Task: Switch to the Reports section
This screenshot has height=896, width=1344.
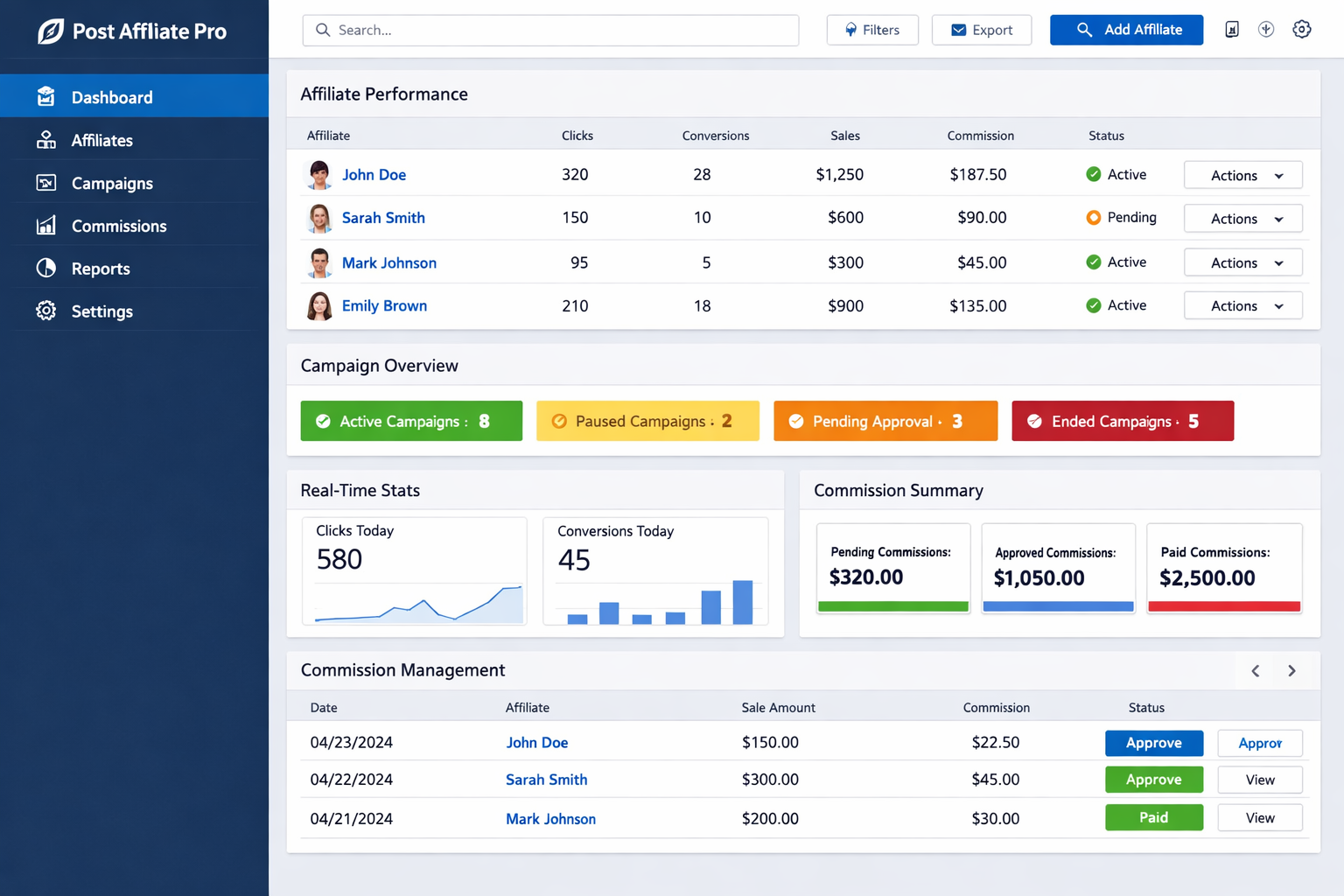Action: (101, 268)
